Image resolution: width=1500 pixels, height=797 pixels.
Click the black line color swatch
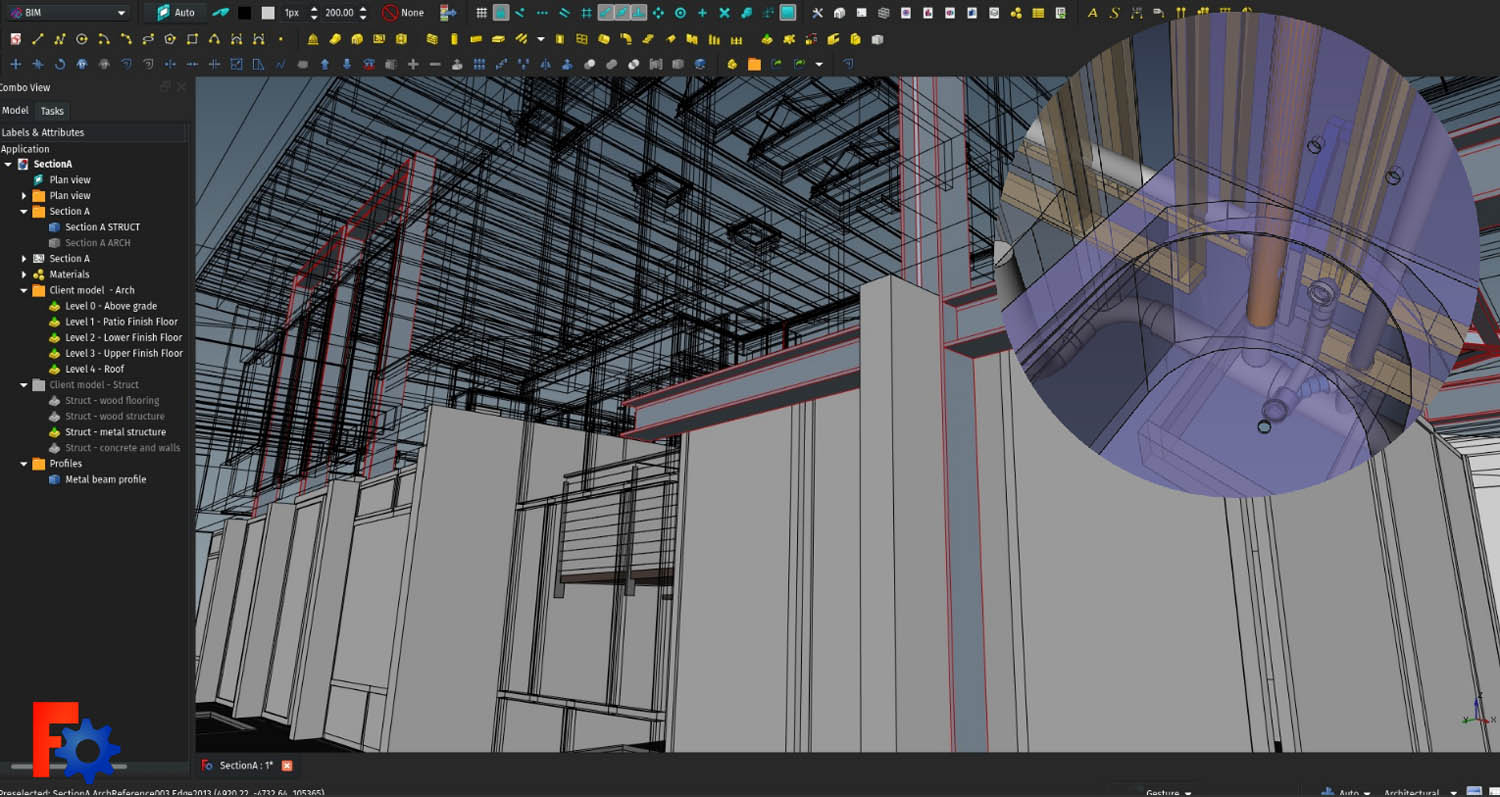click(x=245, y=13)
